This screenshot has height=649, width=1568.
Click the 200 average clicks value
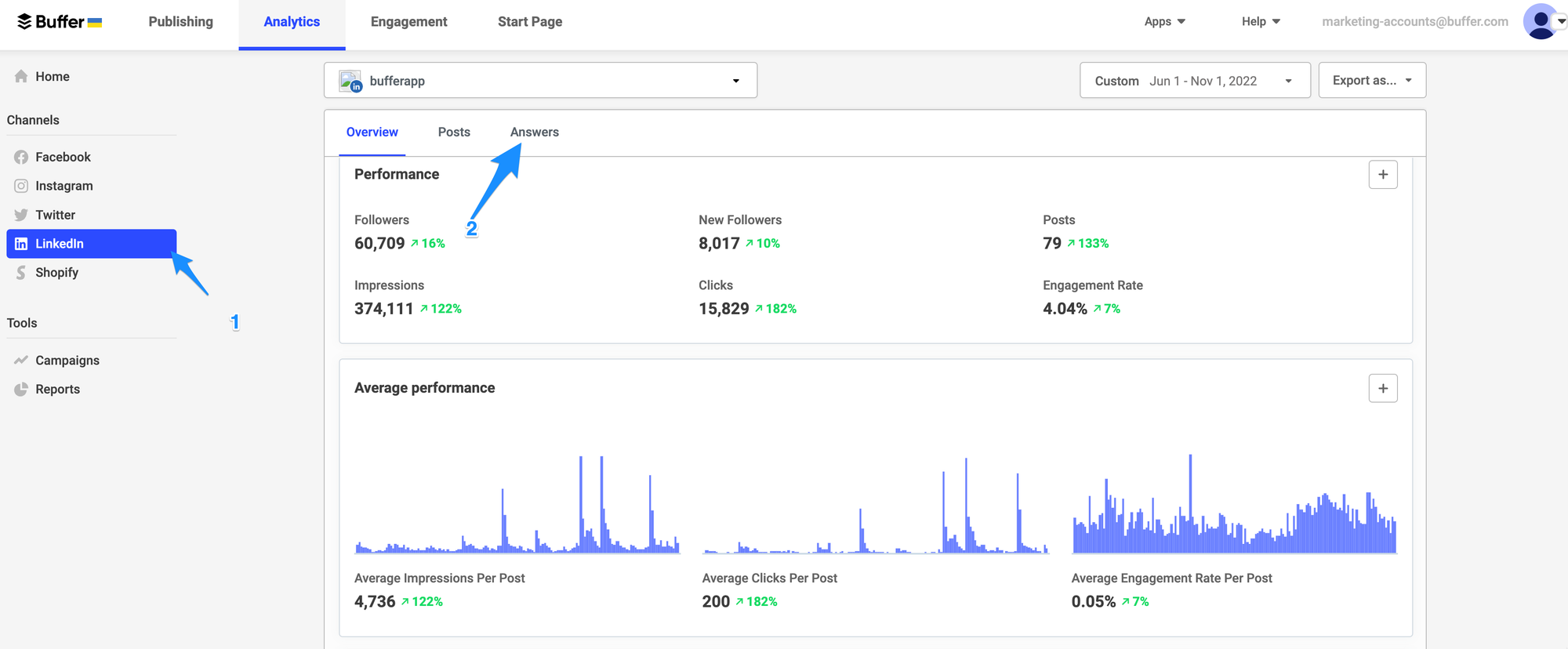tap(716, 601)
